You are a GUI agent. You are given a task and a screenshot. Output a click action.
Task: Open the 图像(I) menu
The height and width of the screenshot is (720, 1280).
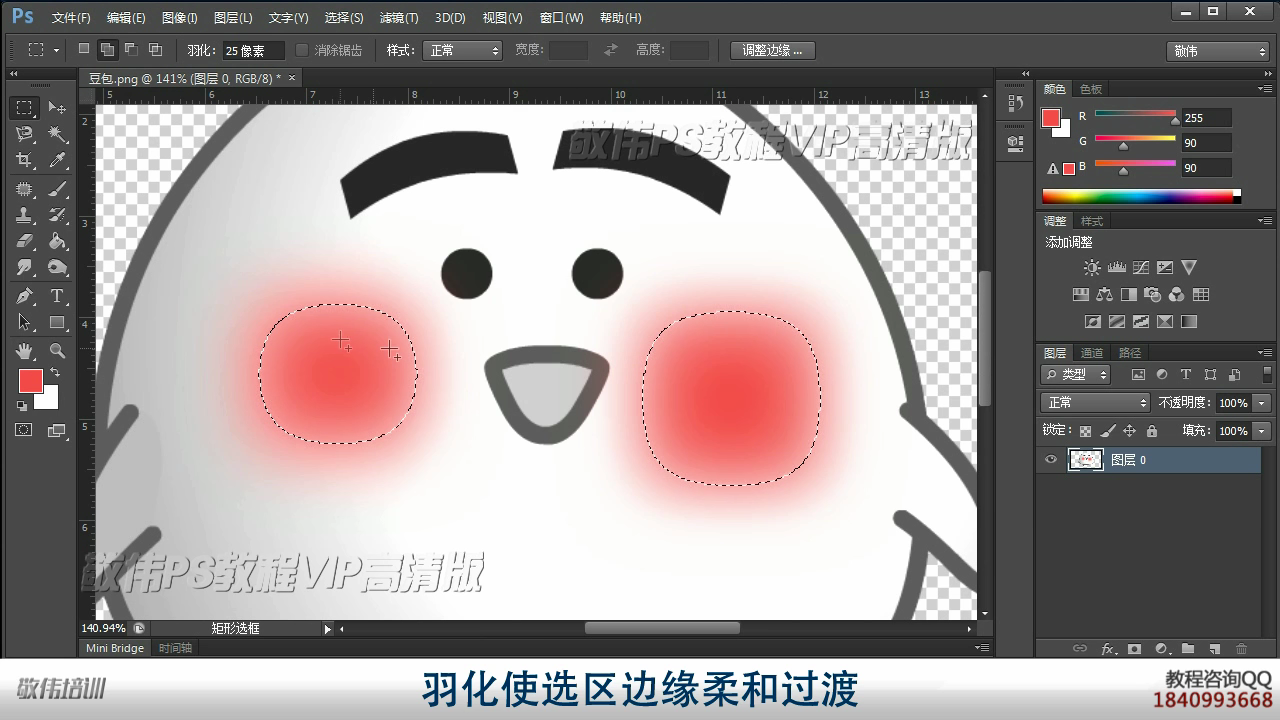click(x=179, y=18)
